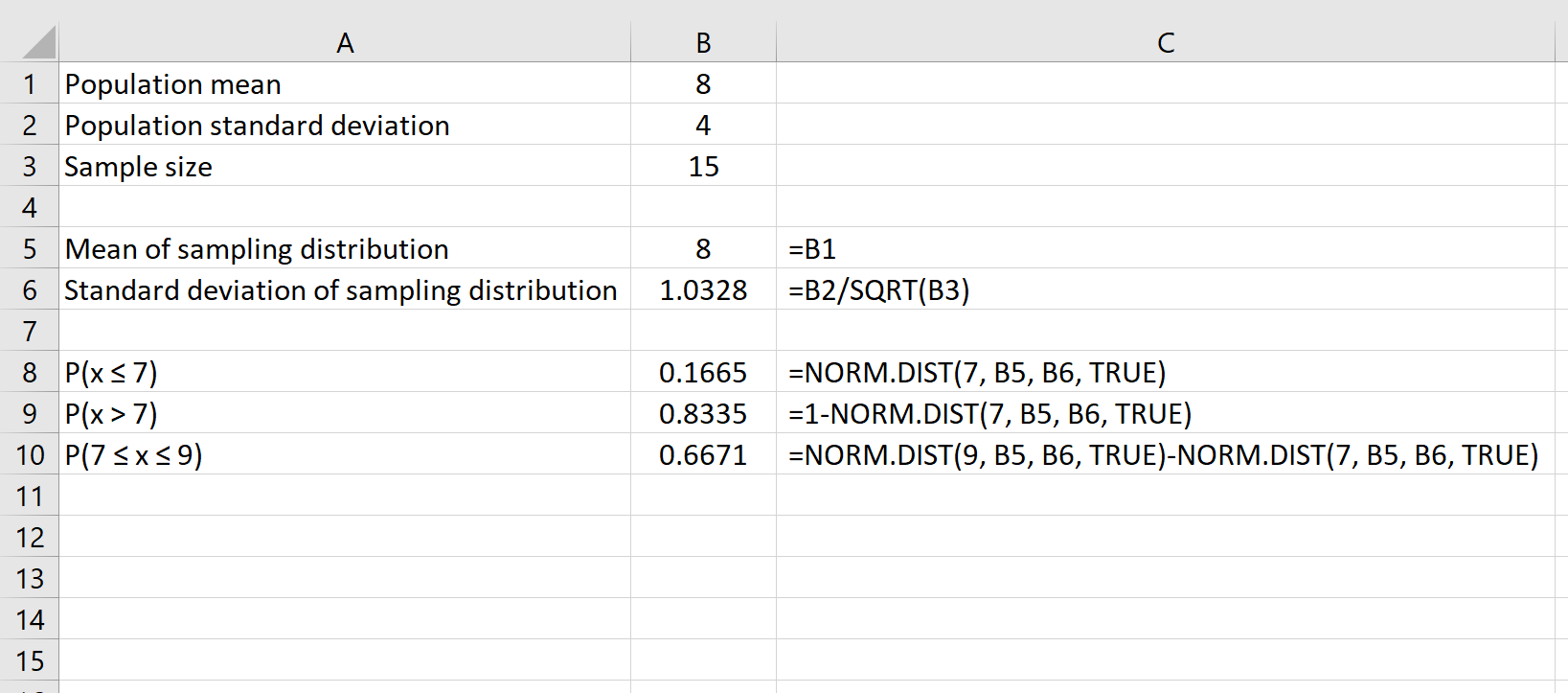This screenshot has height=693, width=1568.
Task: Select row 15 header
Action: click(x=29, y=660)
